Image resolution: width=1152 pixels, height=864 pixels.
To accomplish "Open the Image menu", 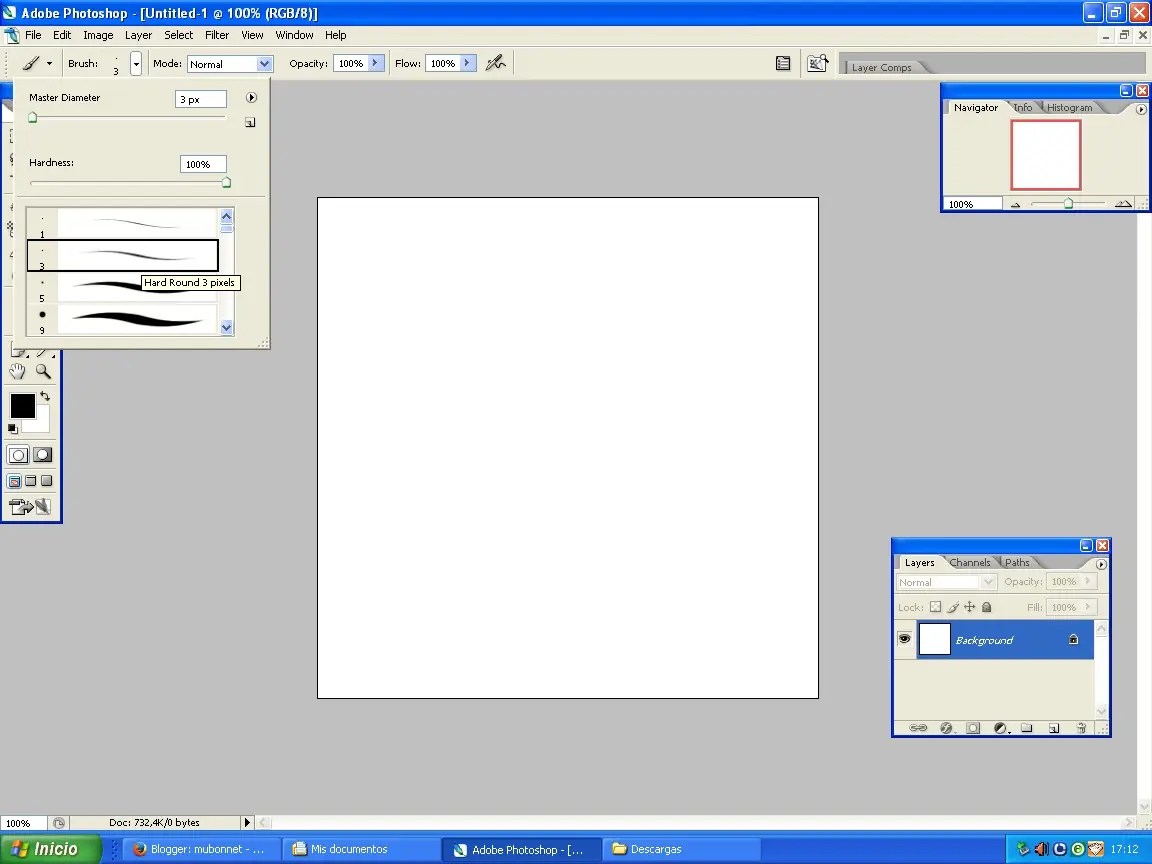I will (98, 35).
